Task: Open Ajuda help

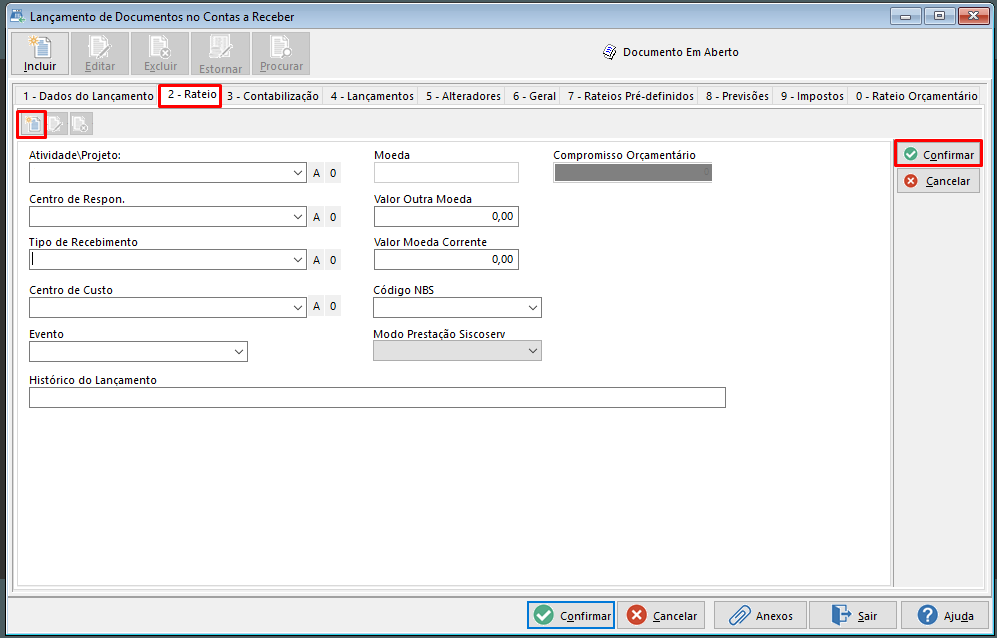Action: pyautogui.click(x=945, y=615)
